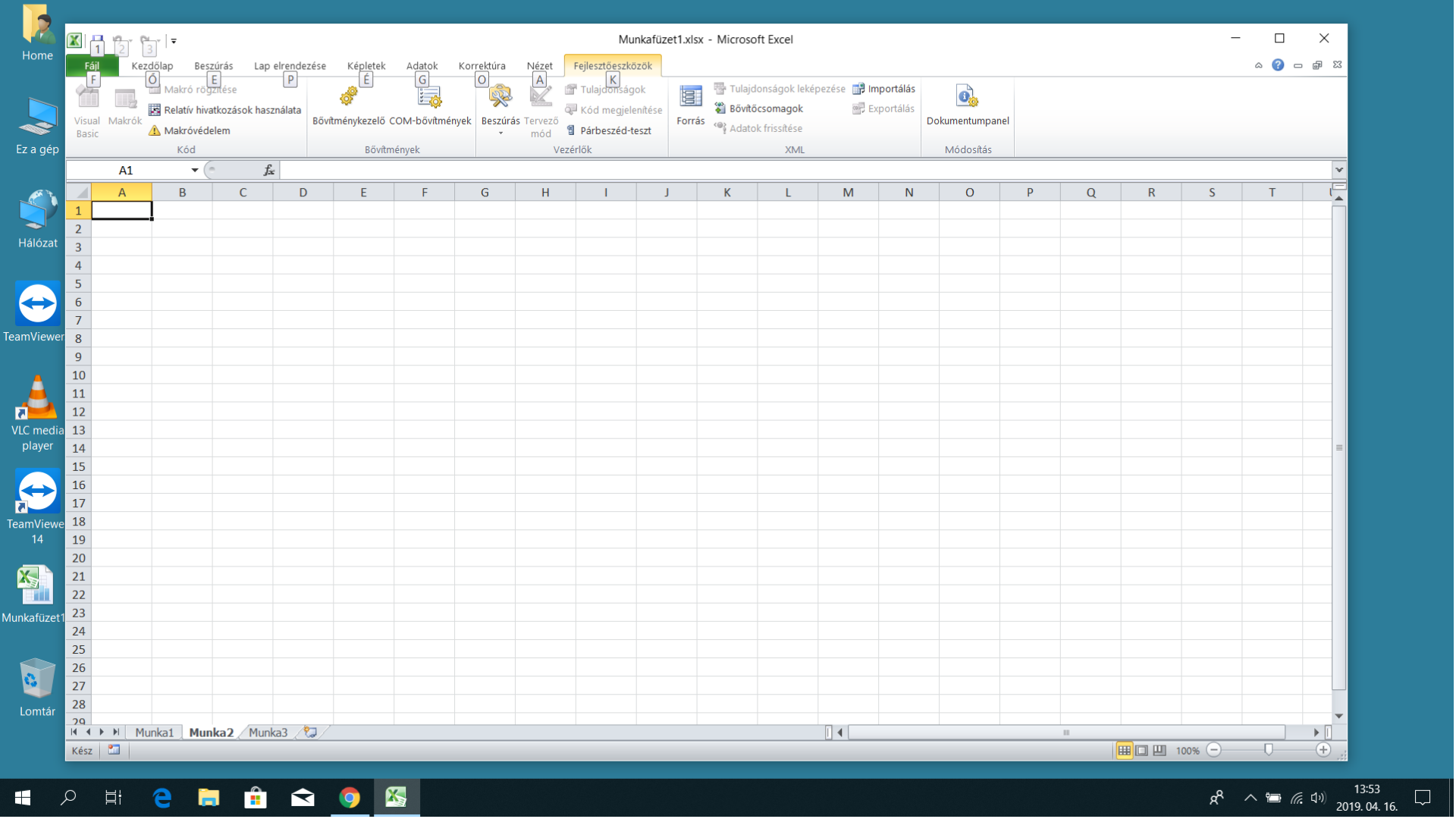Viewport: 1456px width, 819px height.
Task: Open the Bővítménykezelő add-ins manager
Action: point(349,106)
